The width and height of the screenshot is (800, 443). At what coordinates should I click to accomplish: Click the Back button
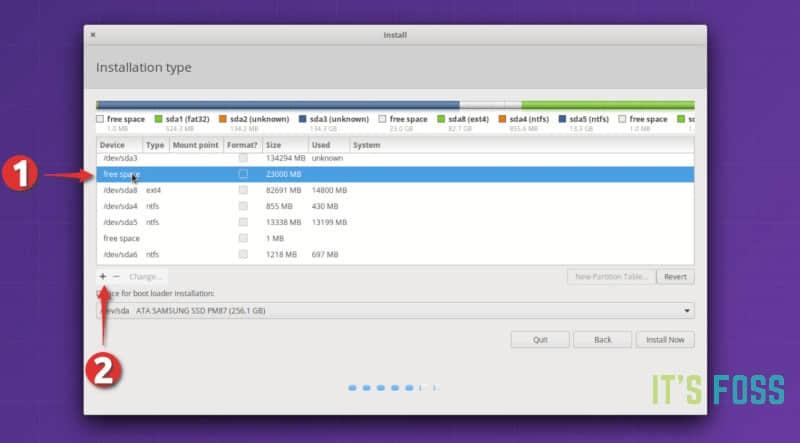pyautogui.click(x=603, y=340)
